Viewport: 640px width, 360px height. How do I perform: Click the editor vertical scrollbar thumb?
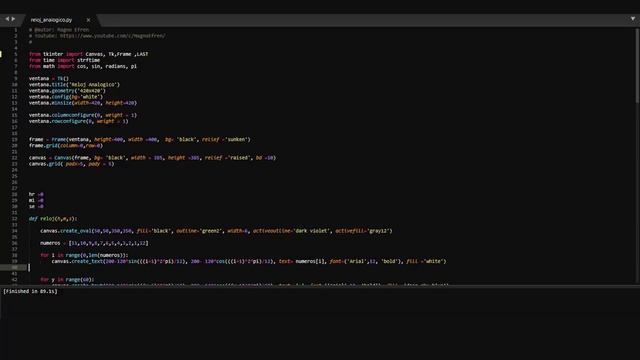pos(637,65)
